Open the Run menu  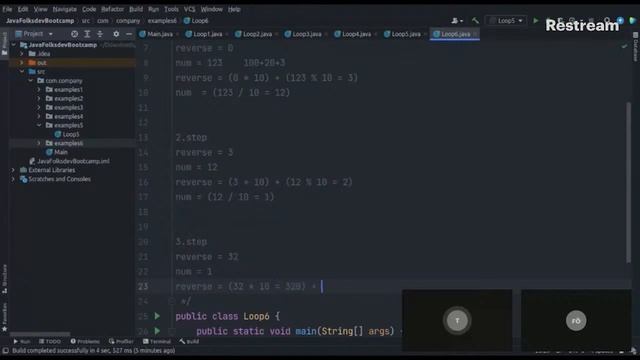[153, 9]
